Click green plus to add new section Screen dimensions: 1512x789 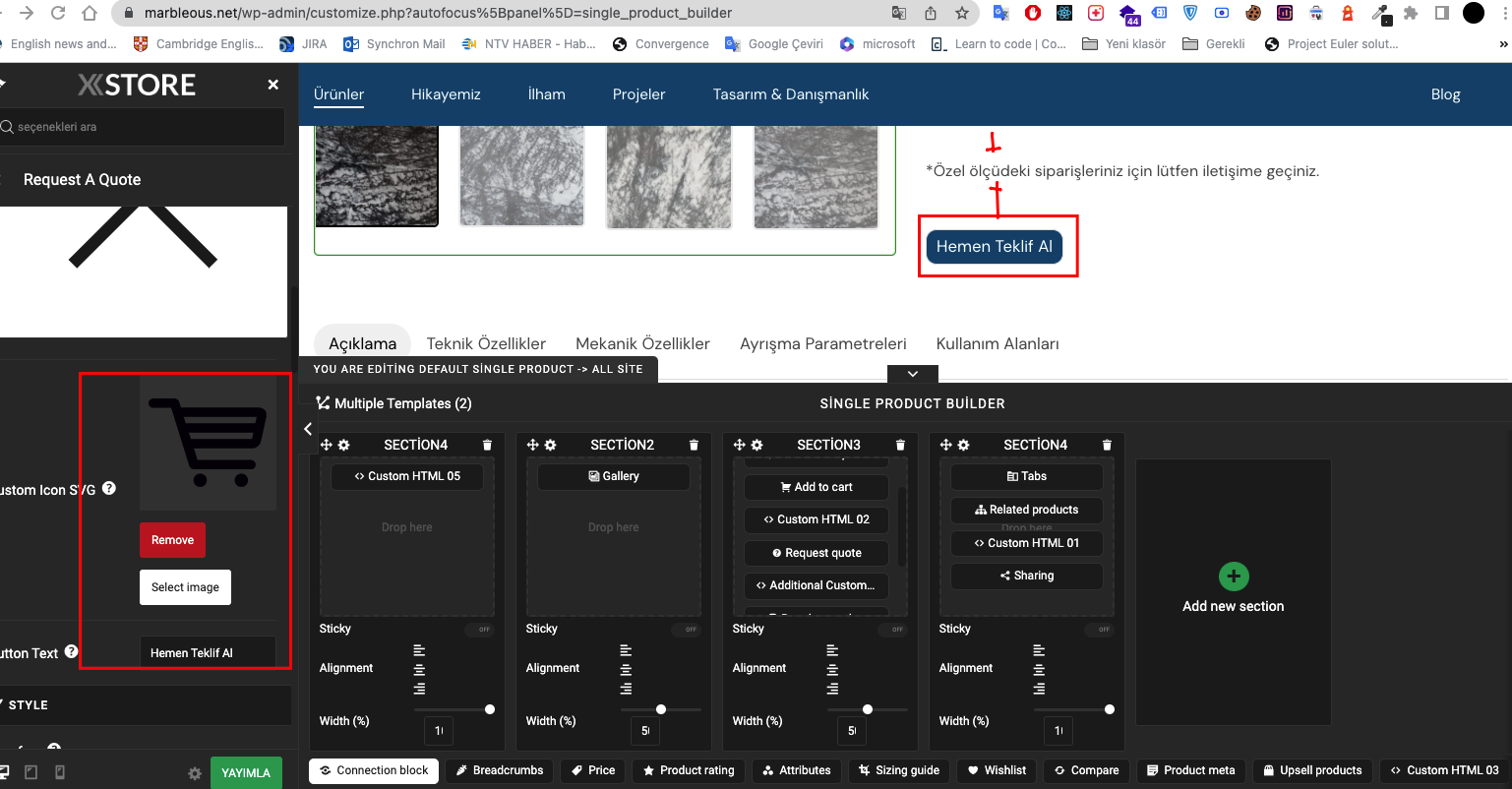1234,576
